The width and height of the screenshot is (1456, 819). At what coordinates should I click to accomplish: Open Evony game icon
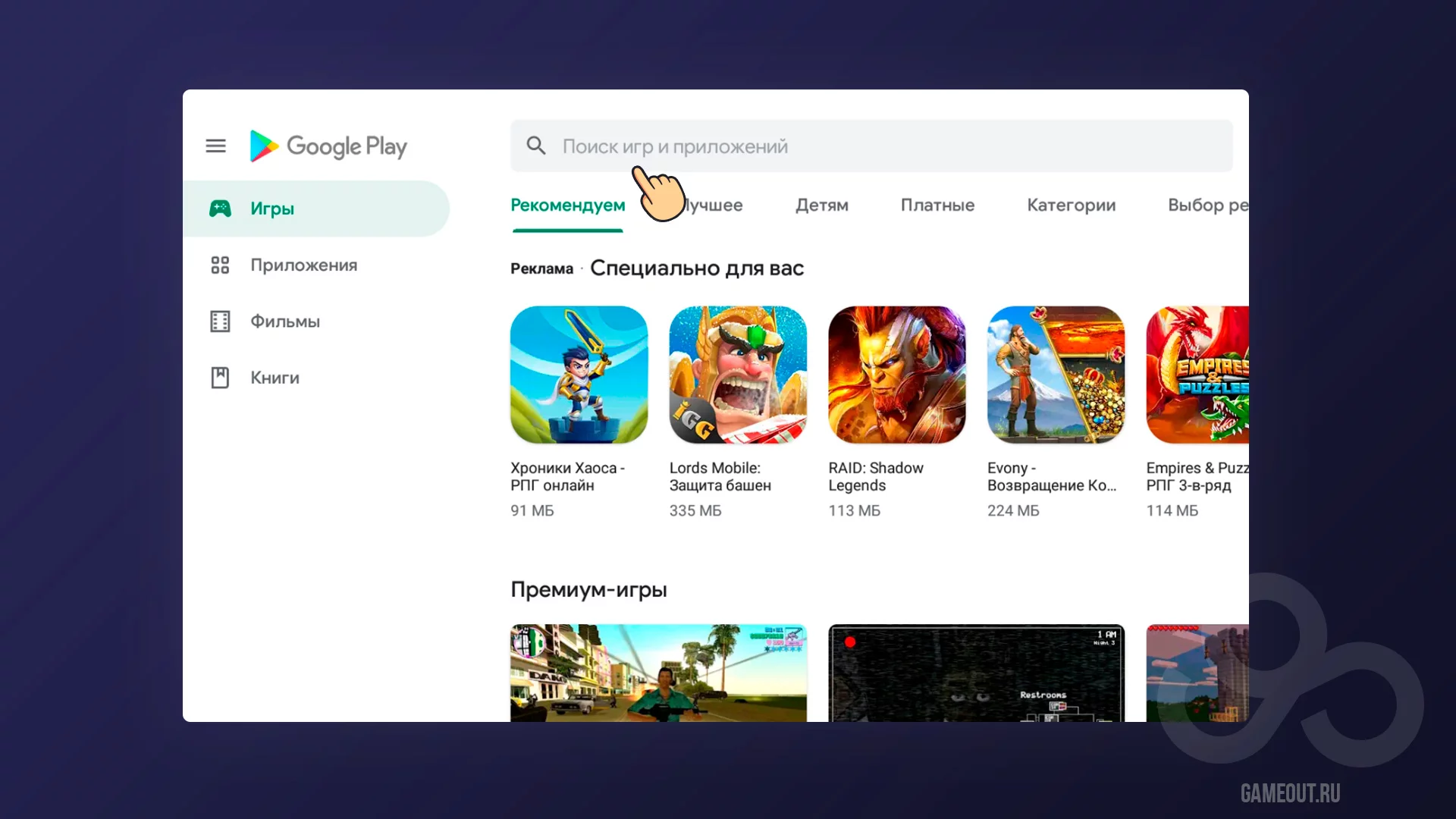pyautogui.click(x=1056, y=375)
